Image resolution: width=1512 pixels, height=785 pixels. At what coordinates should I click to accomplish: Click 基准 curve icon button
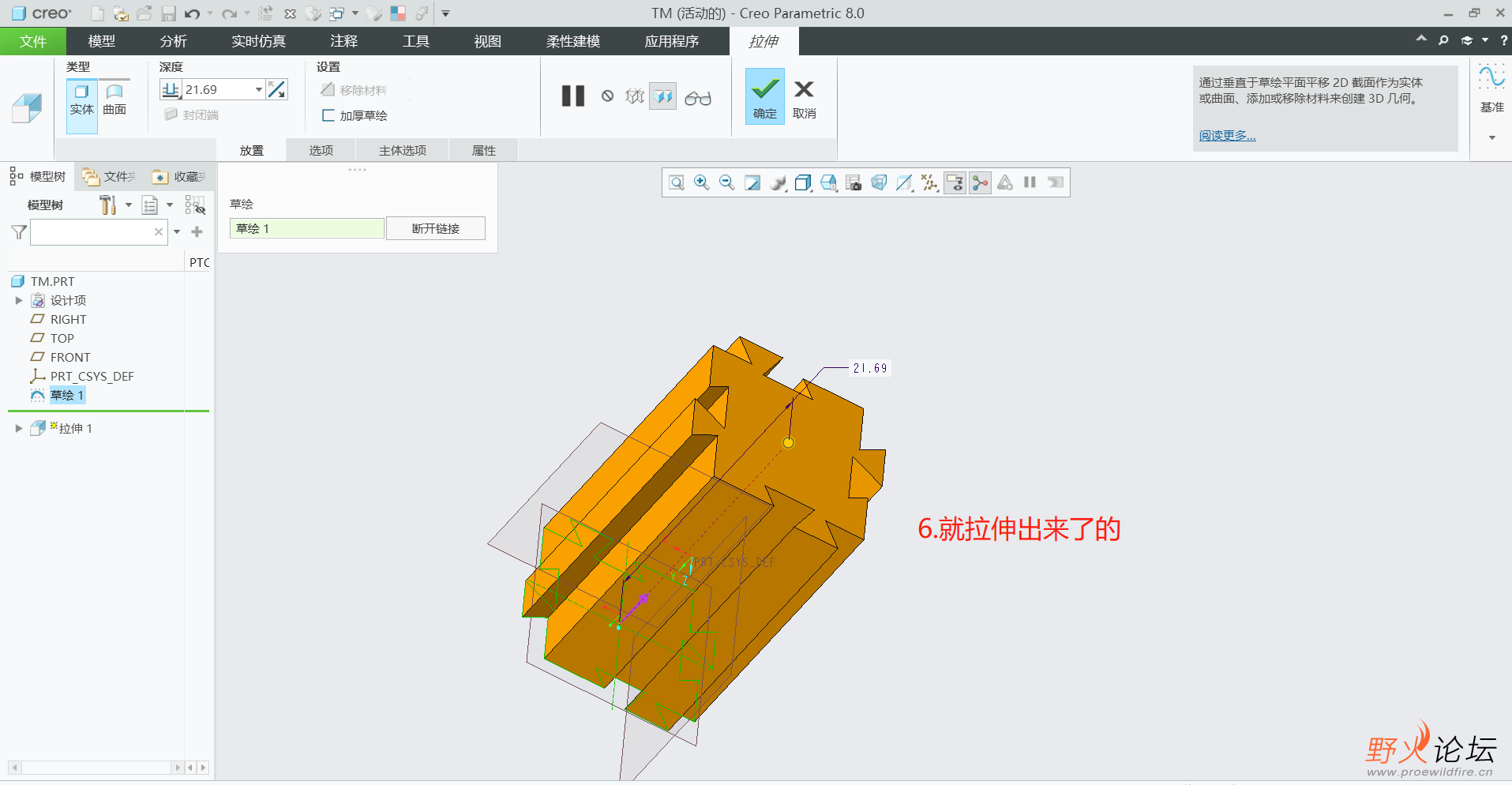pyautogui.click(x=1491, y=77)
